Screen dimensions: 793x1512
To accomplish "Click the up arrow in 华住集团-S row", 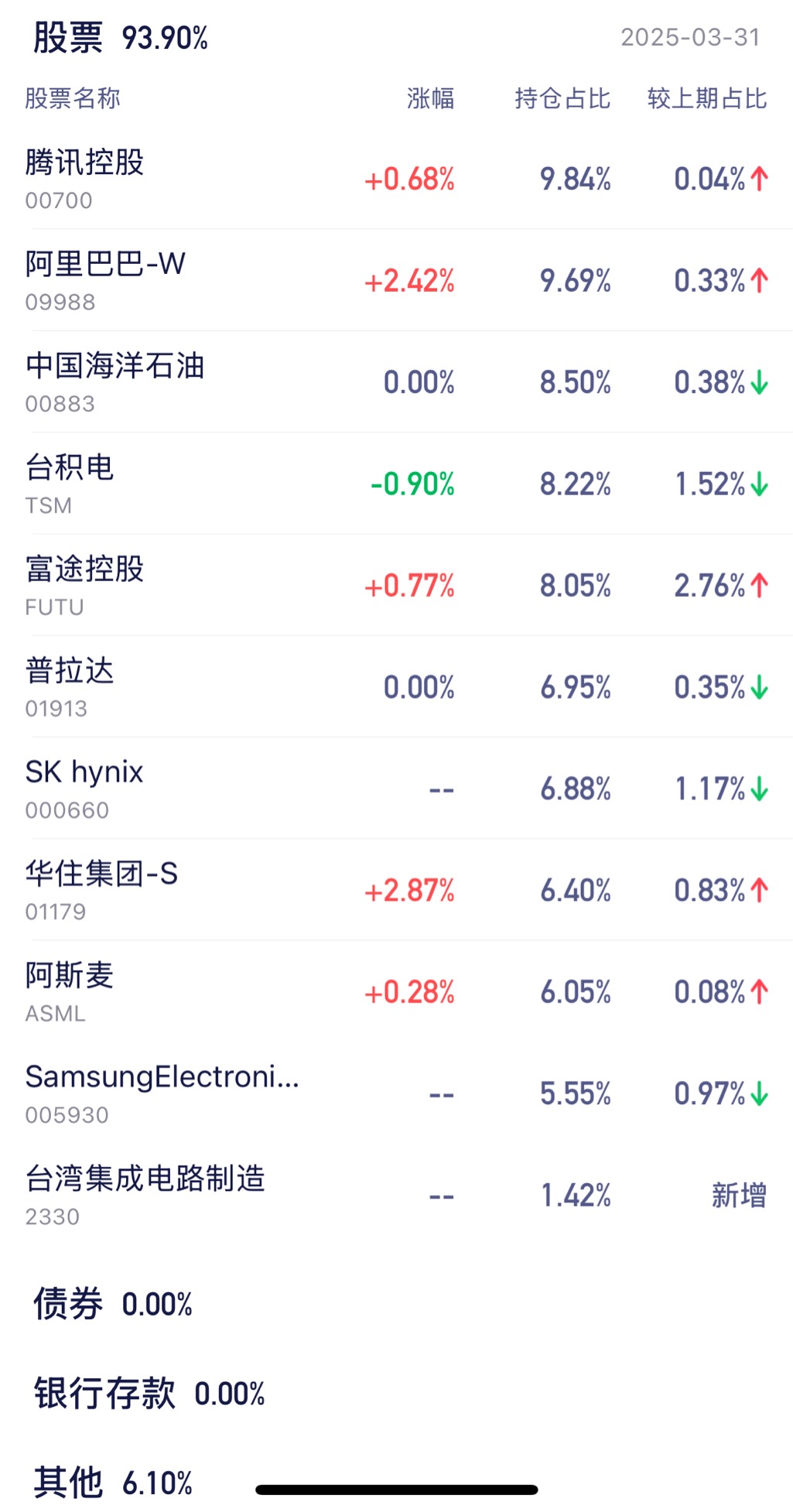I will coord(759,891).
